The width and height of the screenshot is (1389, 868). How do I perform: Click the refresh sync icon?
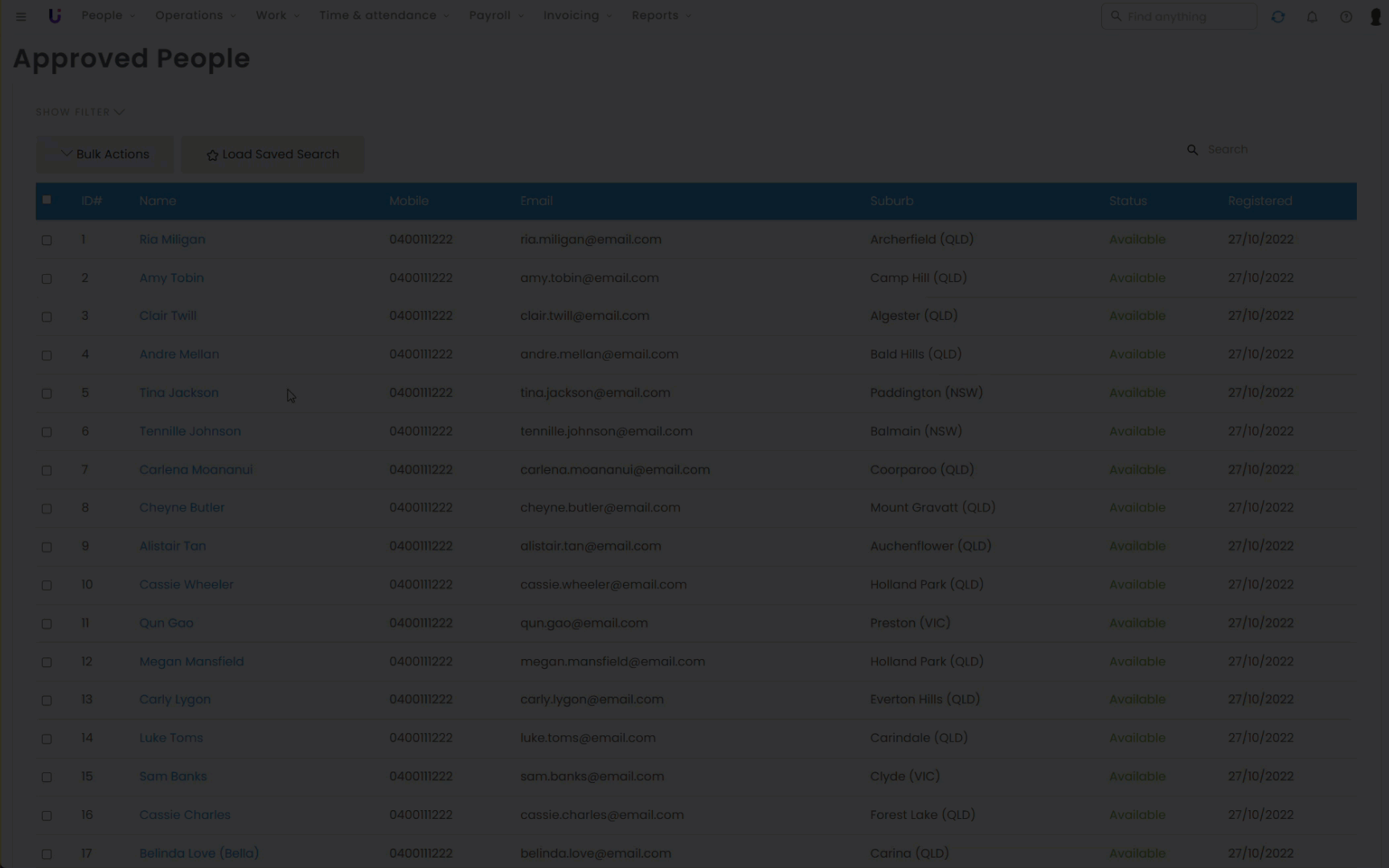[1278, 17]
